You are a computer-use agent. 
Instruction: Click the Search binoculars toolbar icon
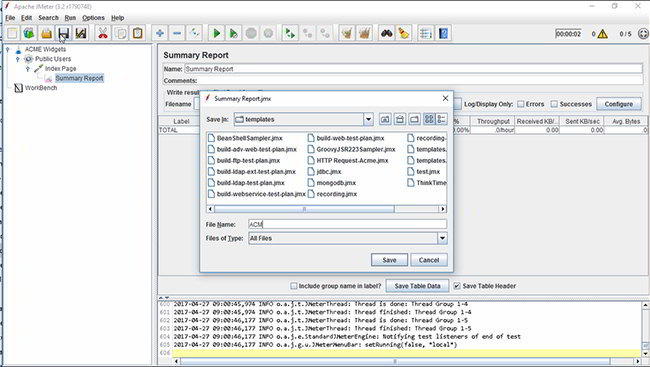[387, 33]
